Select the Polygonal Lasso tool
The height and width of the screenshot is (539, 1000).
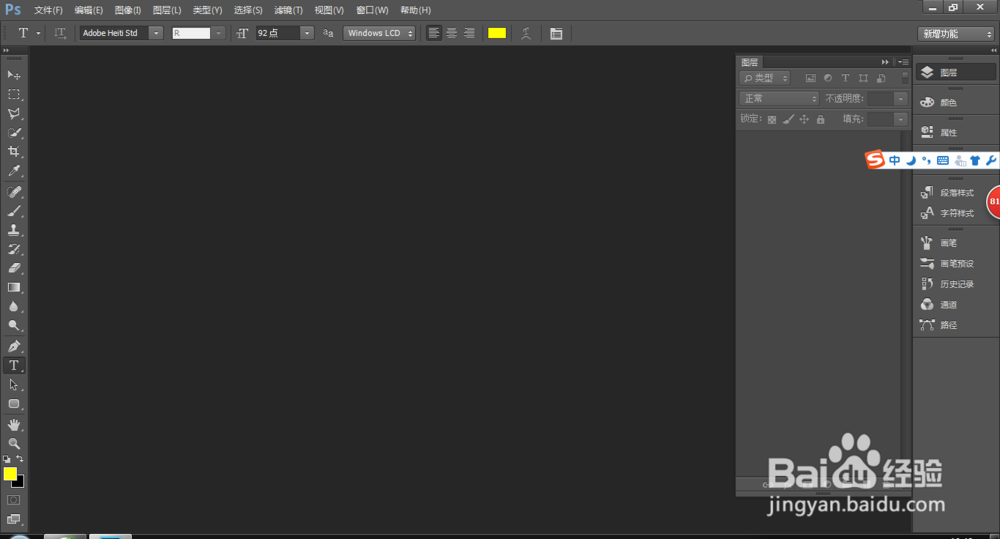click(13, 114)
